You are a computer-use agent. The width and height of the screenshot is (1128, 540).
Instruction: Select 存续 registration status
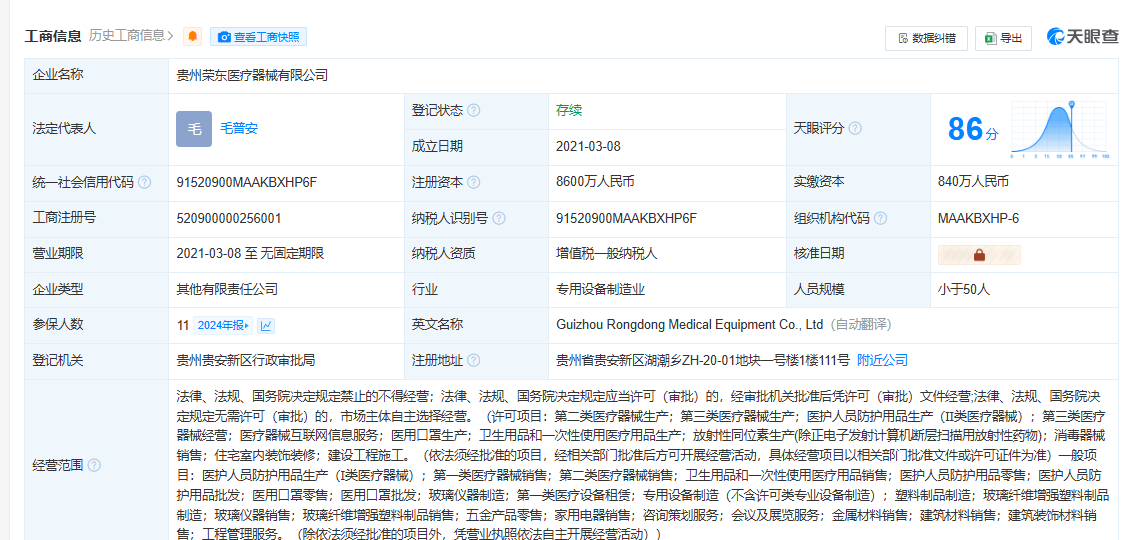(x=569, y=111)
